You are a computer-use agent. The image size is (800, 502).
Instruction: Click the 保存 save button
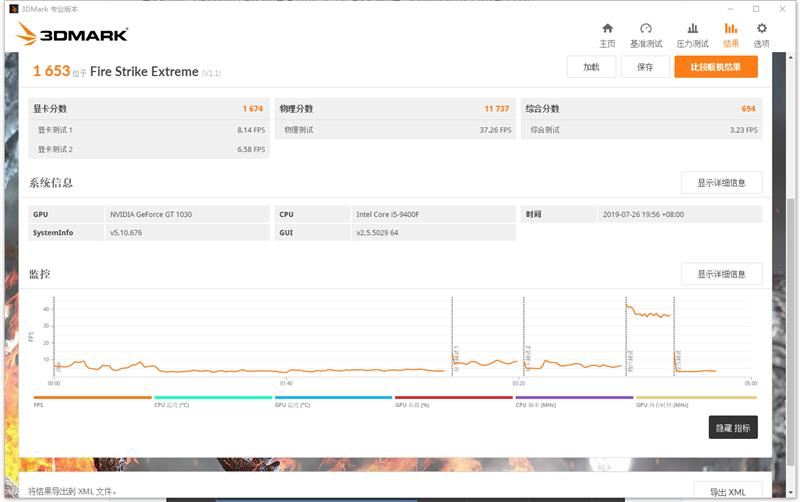coord(645,67)
